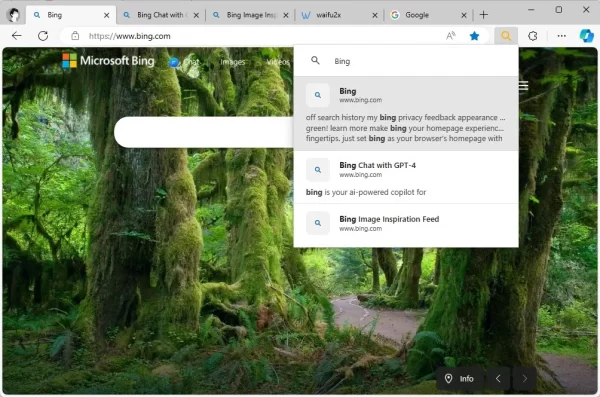
Task: Go back to the previous page
Action: click(17, 36)
